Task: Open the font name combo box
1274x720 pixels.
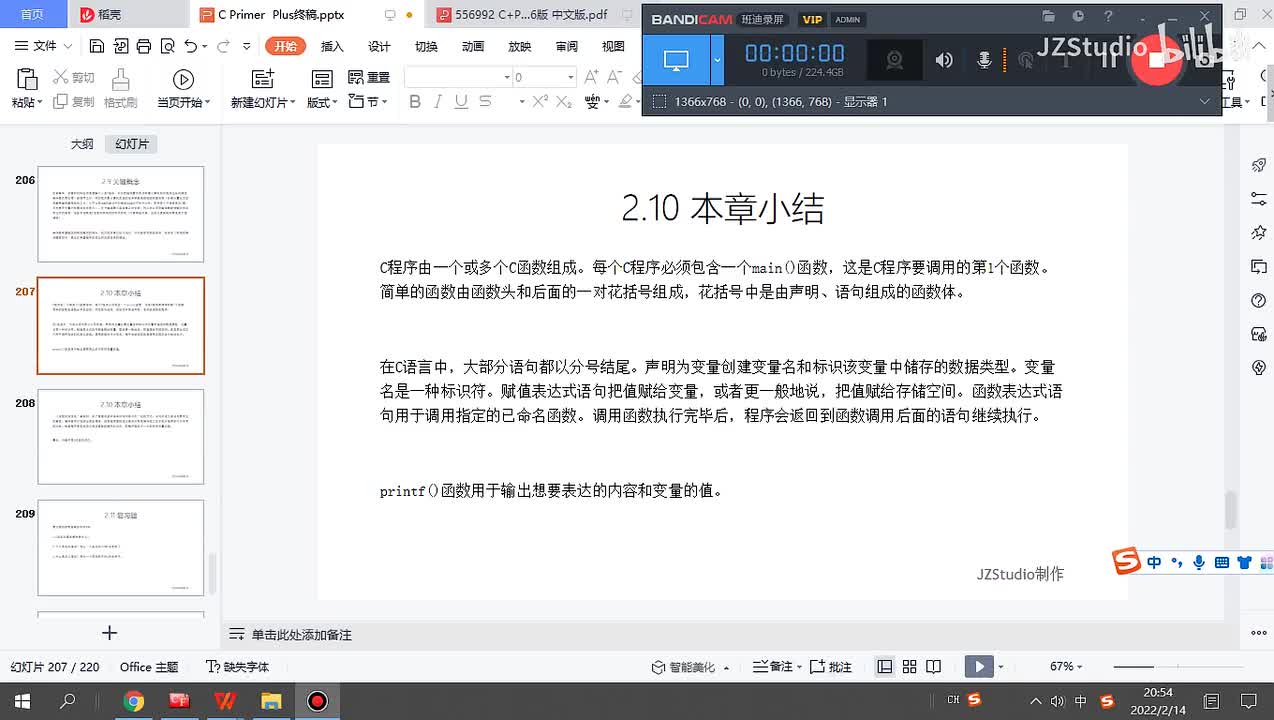Action: 458,77
